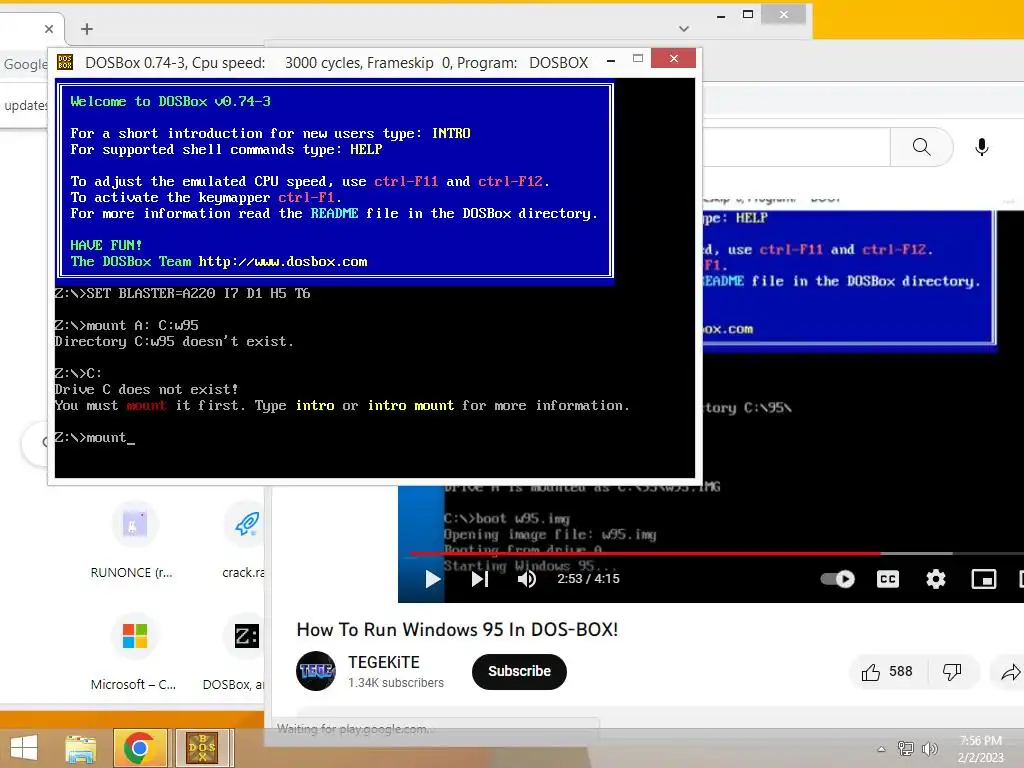Image resolution: width=1024 pixels, height=768 pixels.
Task: Skip to next video in player
Action: (480, 579)
